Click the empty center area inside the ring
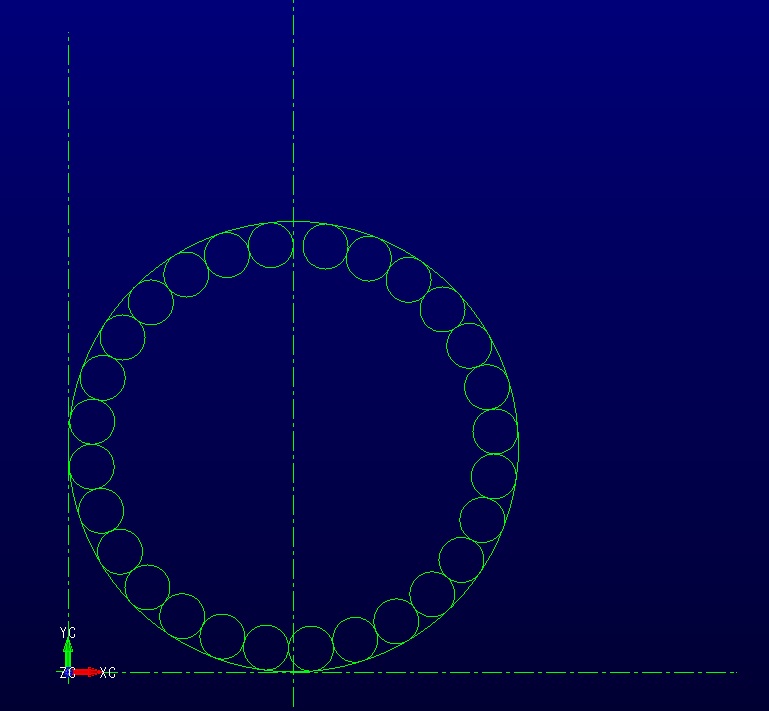 point(293,446)
